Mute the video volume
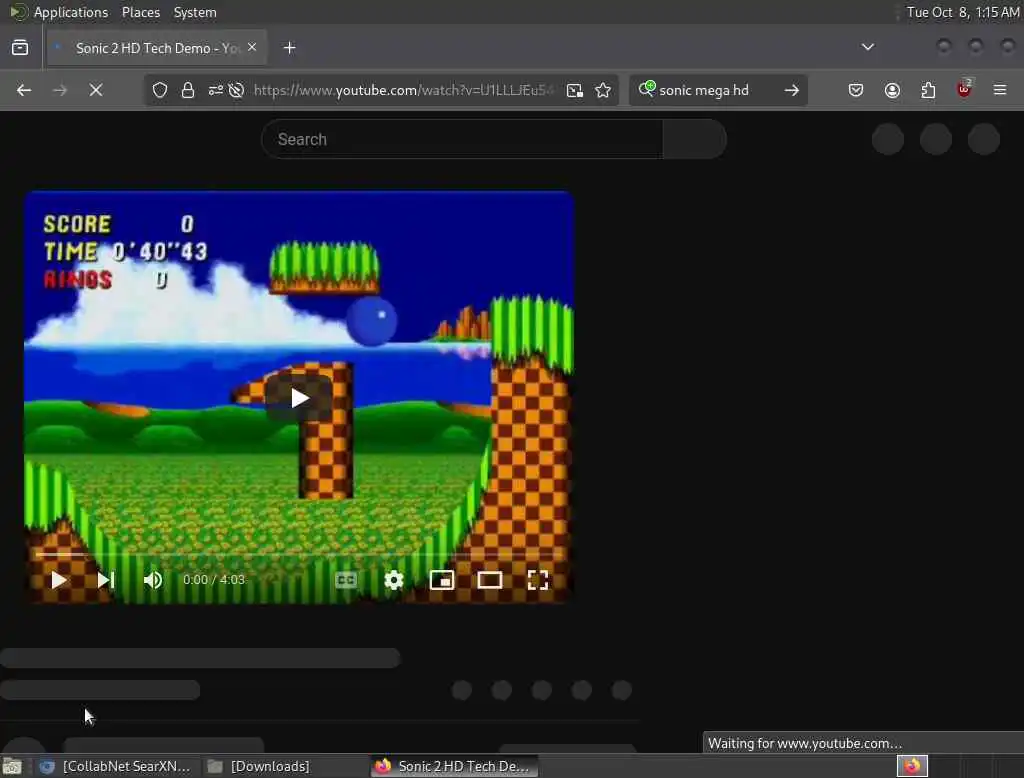 [x=153, y=580]
